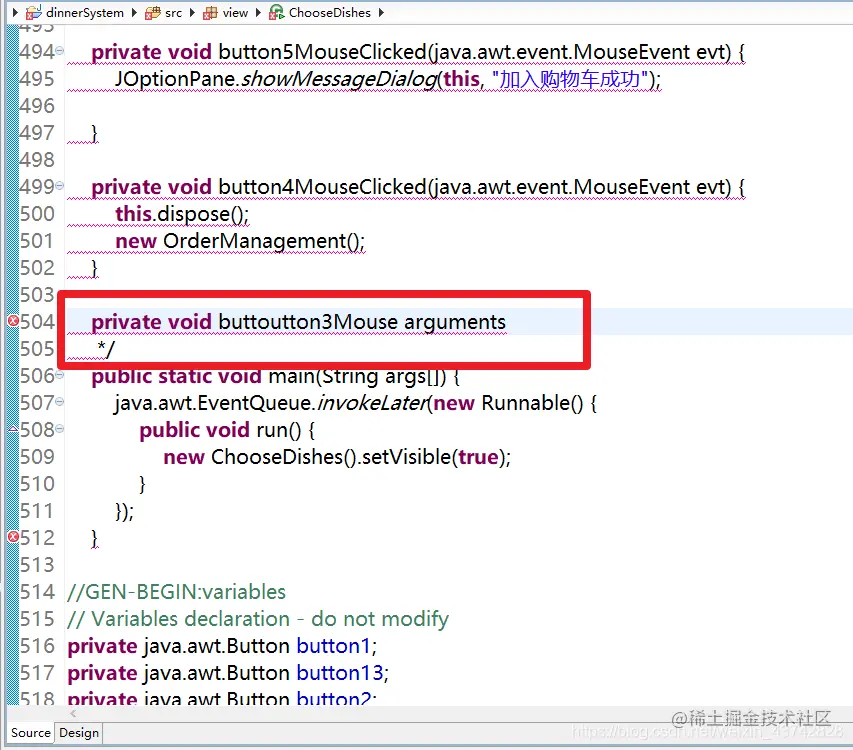Collapse the method at line 494
This screenshot has height=750, width=853.
pos(59,51)
